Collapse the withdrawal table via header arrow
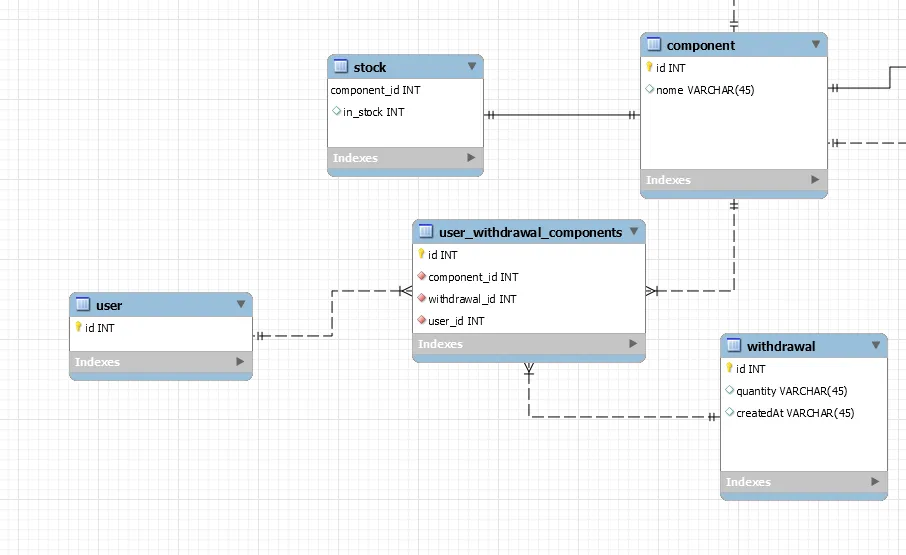 pyautogui.click(x=876, y=345)
